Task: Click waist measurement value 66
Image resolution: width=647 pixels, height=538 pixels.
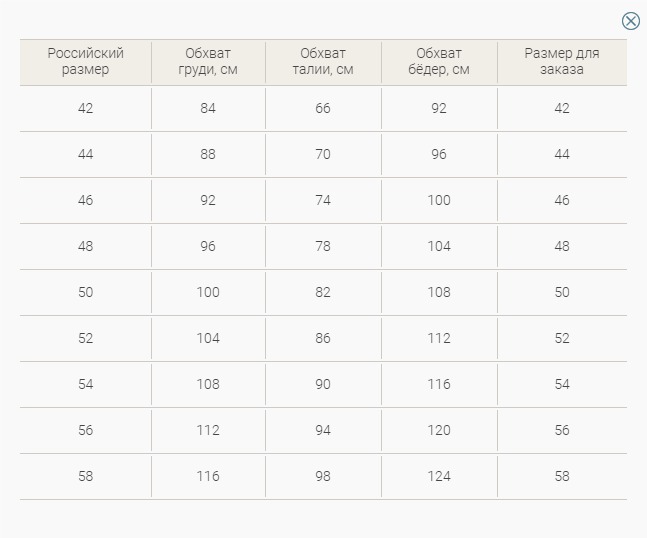Action: pyautogui.click(x=323, y=108)
